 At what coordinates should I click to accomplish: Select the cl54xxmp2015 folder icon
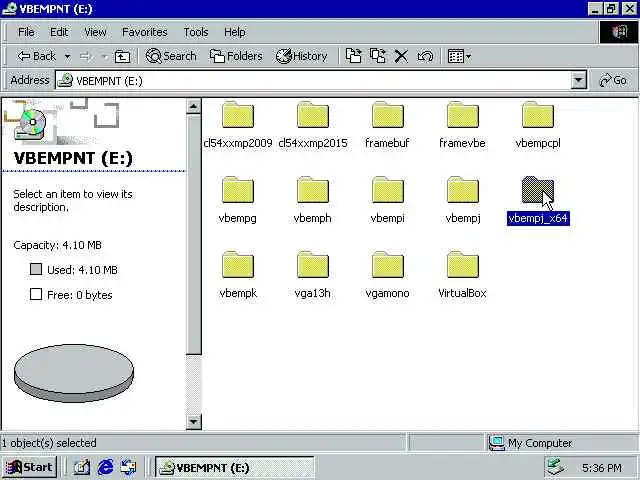(313, 115)
